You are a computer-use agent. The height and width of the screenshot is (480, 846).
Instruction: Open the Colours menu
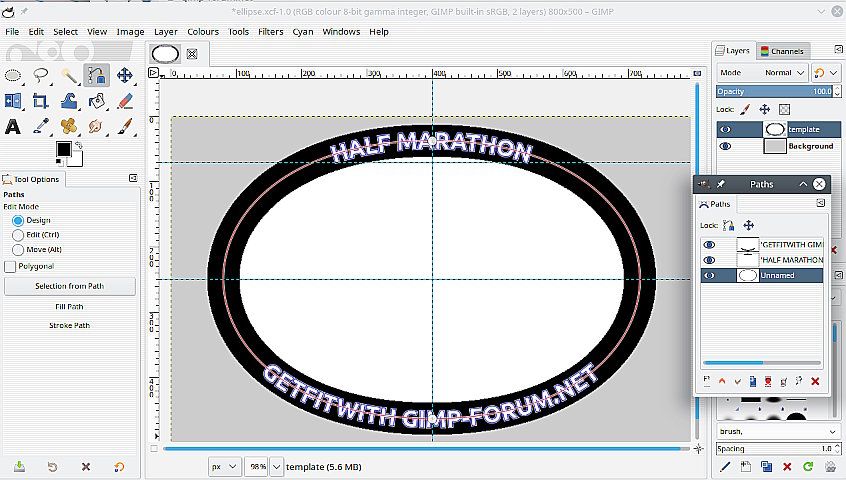[203, 32]
